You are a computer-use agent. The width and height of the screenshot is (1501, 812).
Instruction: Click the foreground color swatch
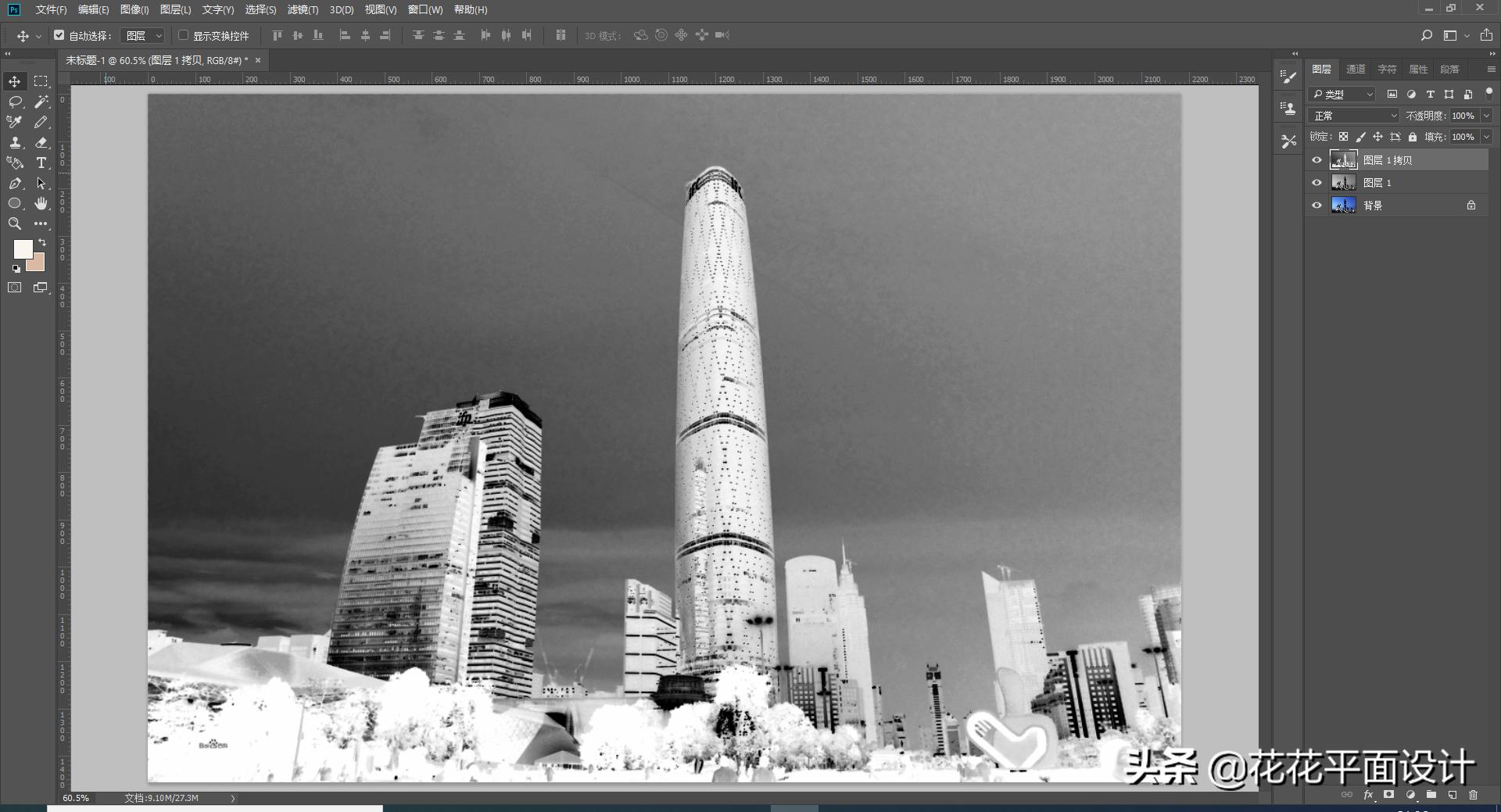pyautogui.click(x=22, y=250)
